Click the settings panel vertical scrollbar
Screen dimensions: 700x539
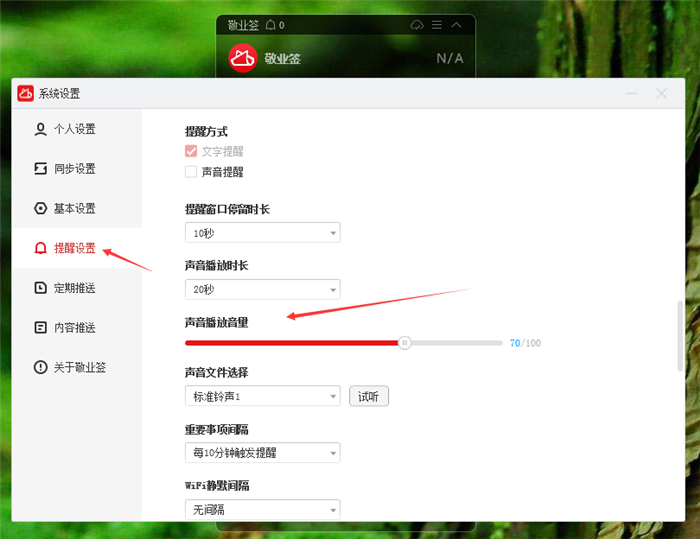pos(680,336)
